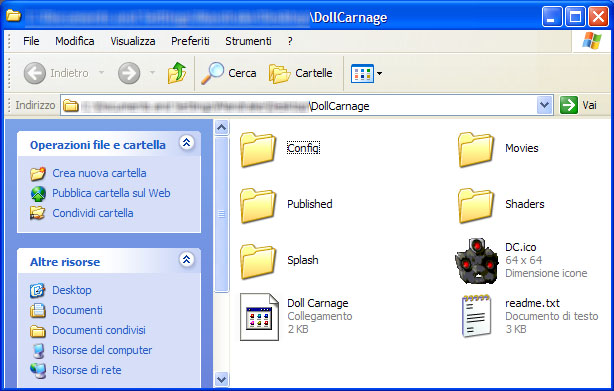The width and height of the screenshot is (614, 391).
Task: Open the Modifica menu
Action: (x=74, y=41)
